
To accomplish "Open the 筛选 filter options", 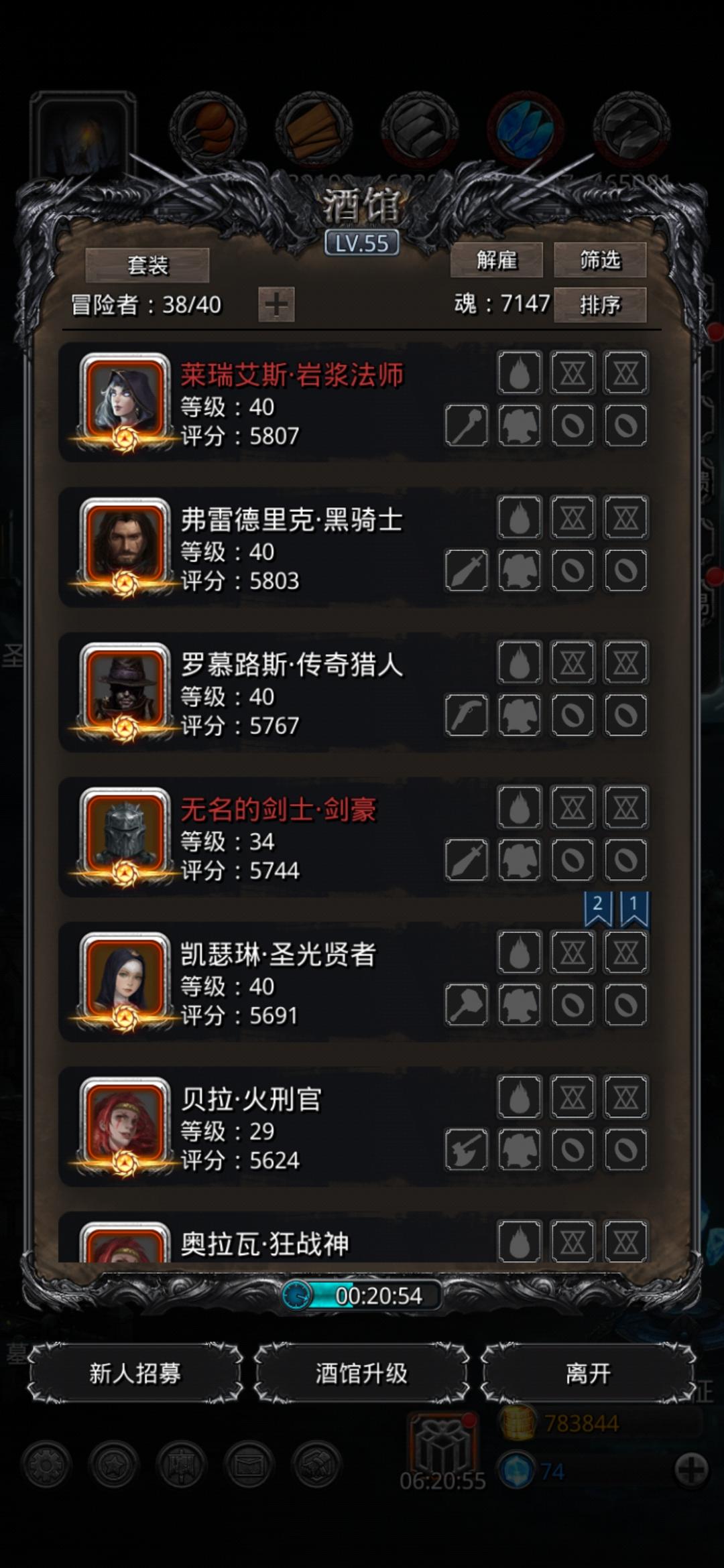I will tap(600, 260).
